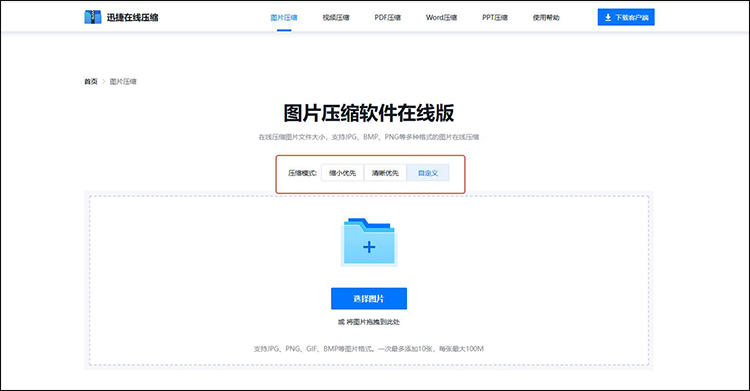Click the 图片压缩软件在线版 heading
Image resolution: width=750 pixels, height=391 pixels.
[x=369, y=113]
